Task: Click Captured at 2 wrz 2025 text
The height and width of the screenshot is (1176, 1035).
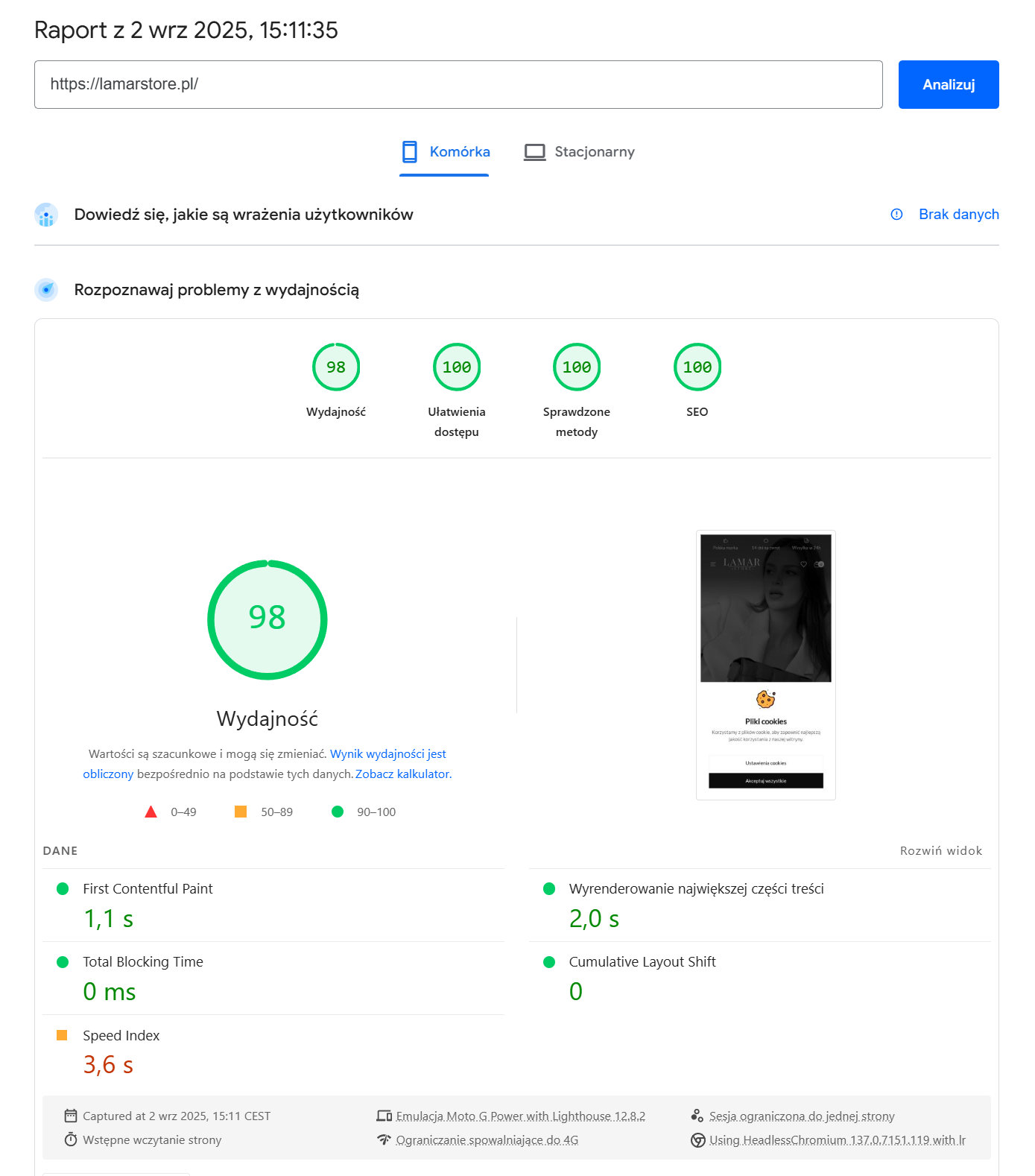Action: coord(177,1116)
